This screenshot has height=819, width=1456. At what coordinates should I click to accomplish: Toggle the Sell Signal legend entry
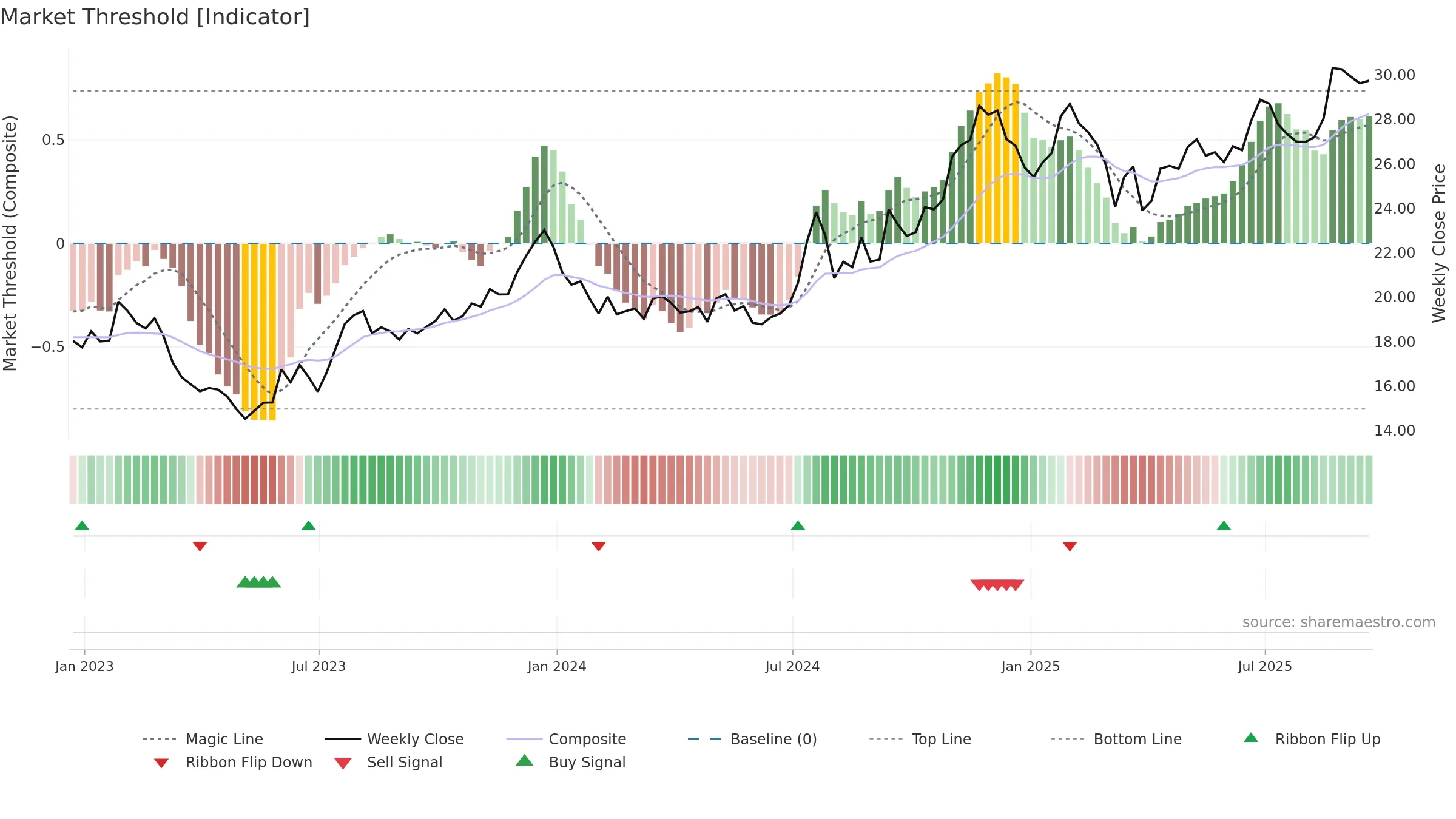388,762
